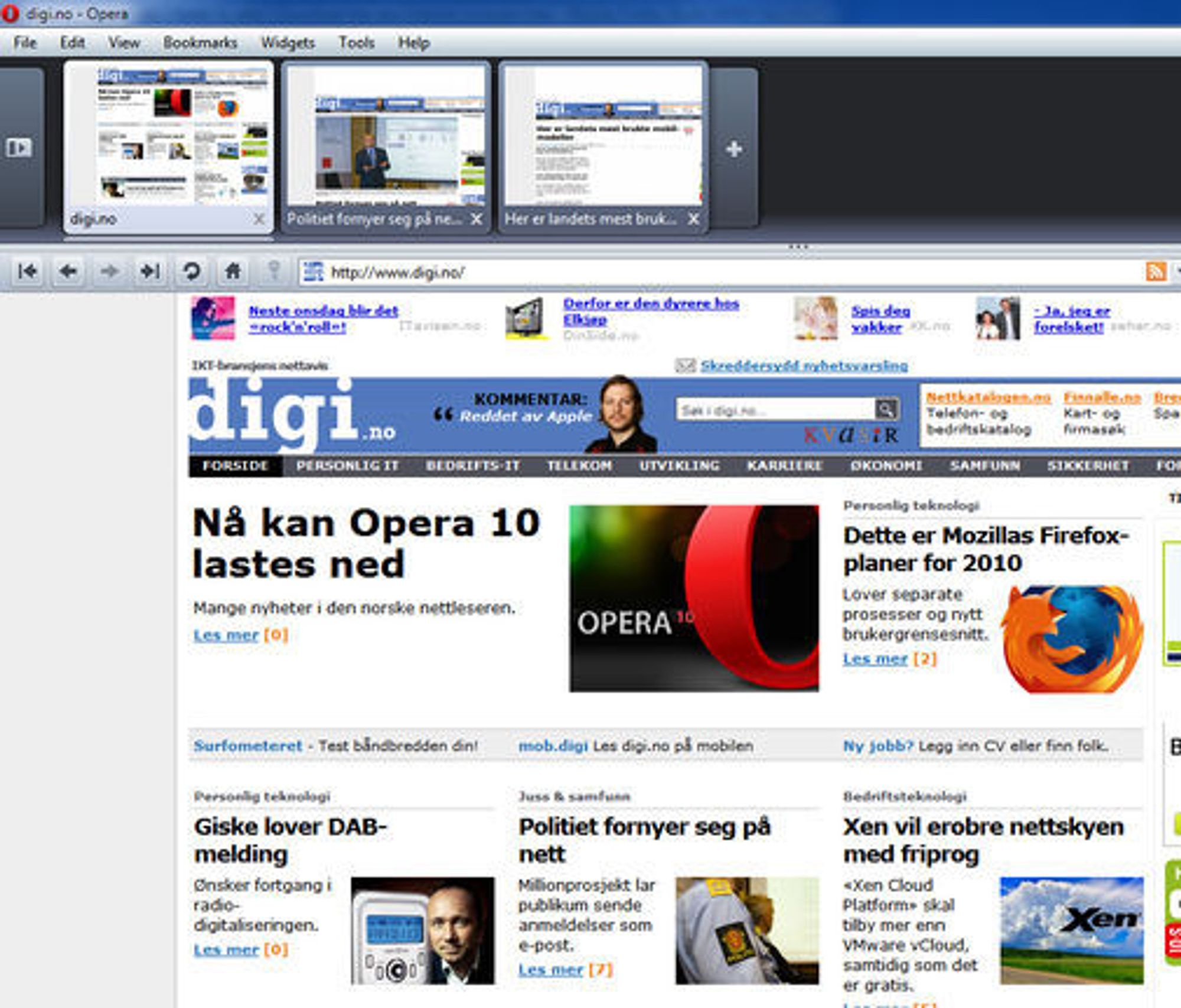
Task: Click the Søk i digi.no search field
Action: click(x=775, y=409)
